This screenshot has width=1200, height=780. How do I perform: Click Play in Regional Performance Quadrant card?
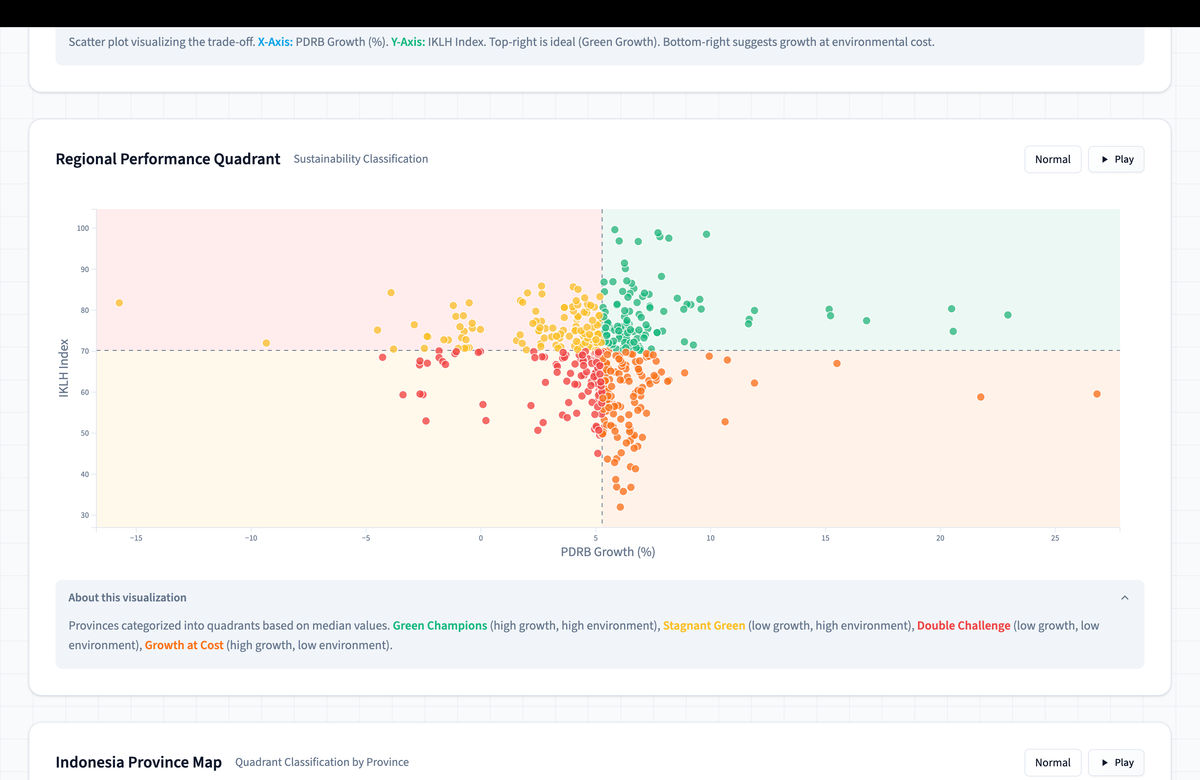1116,159
